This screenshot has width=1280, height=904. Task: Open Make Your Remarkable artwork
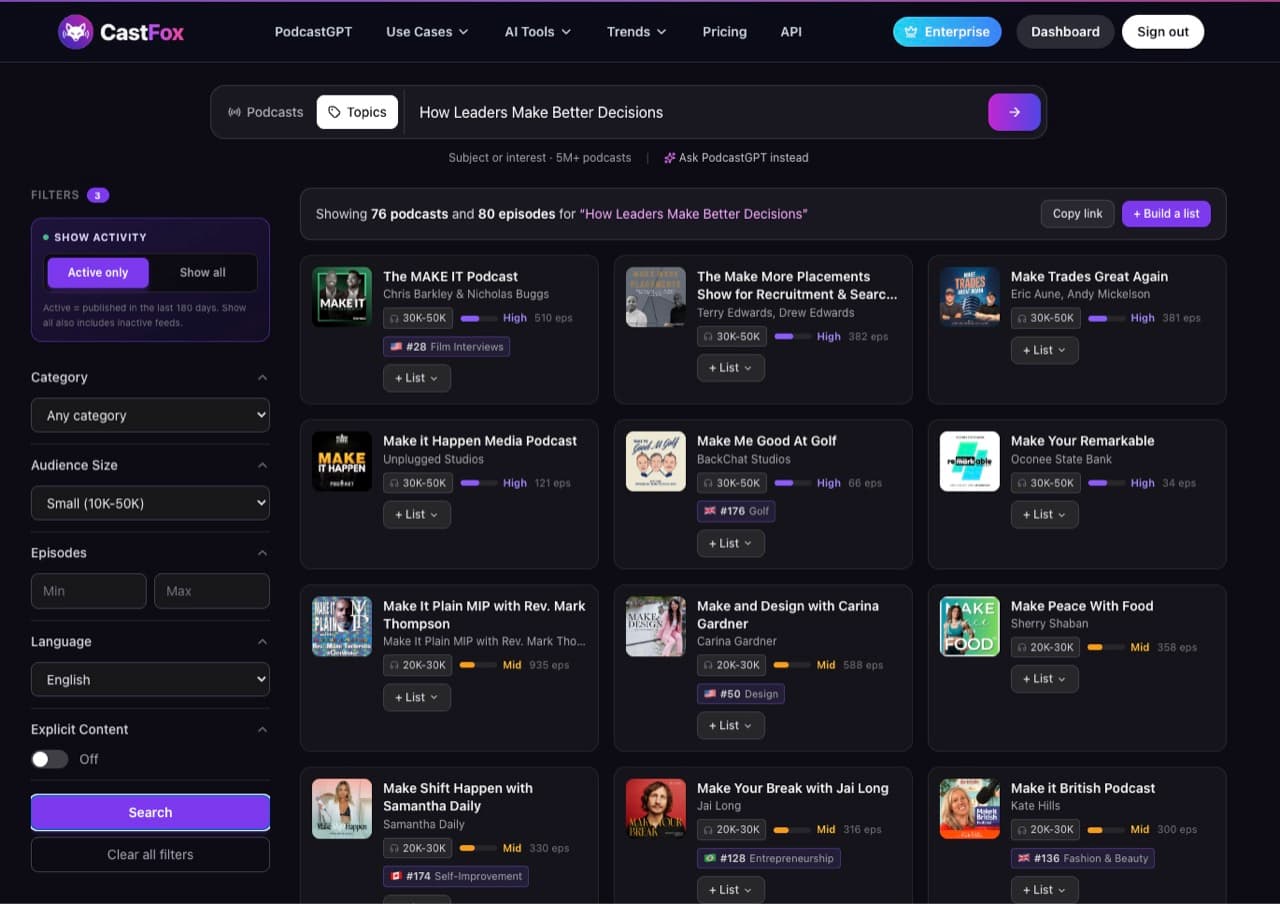click(970, 461)
